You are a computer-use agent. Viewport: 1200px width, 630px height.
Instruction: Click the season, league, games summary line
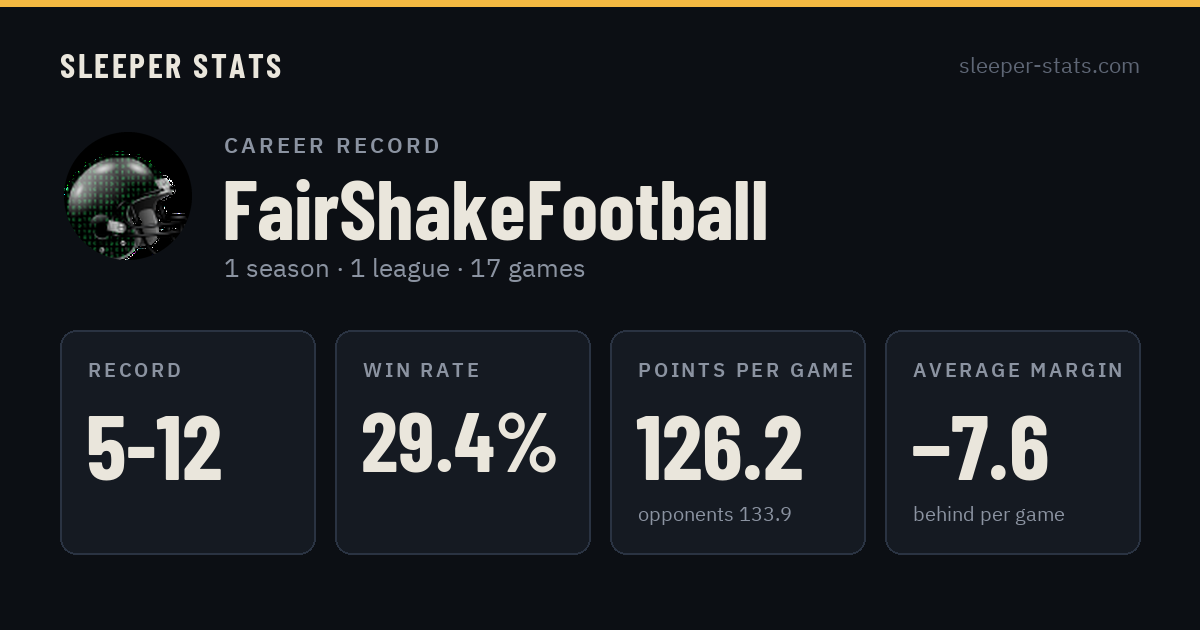coord(404,269)
